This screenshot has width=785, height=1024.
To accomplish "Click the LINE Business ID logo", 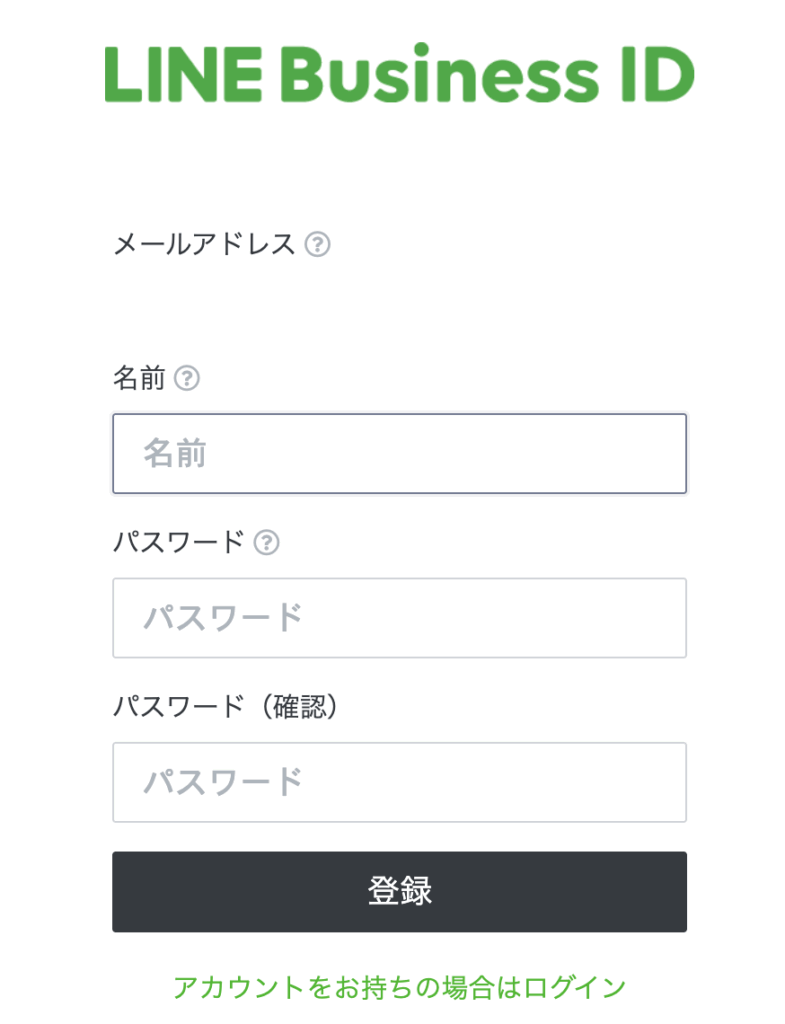I will (x=399, y=74).
